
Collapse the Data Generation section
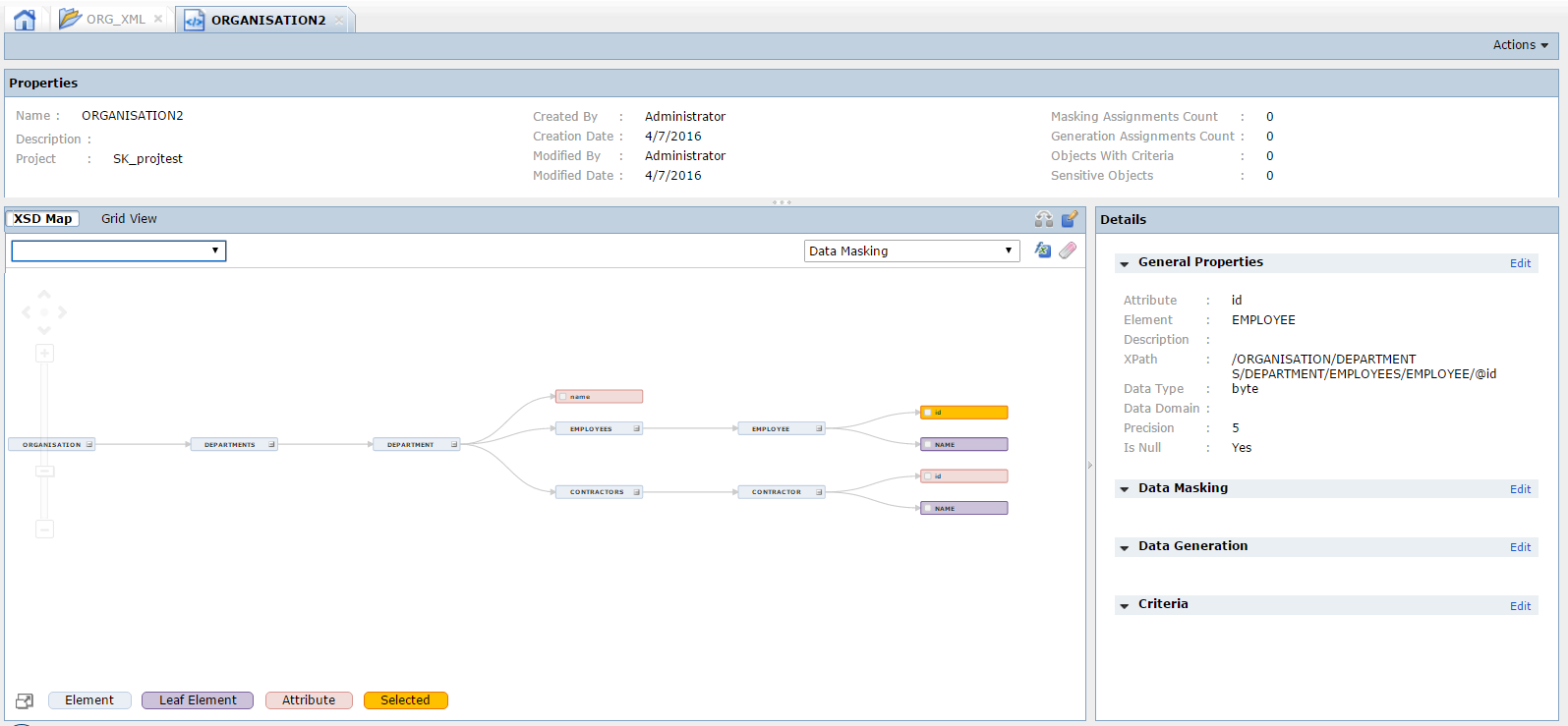(1125, 548)
